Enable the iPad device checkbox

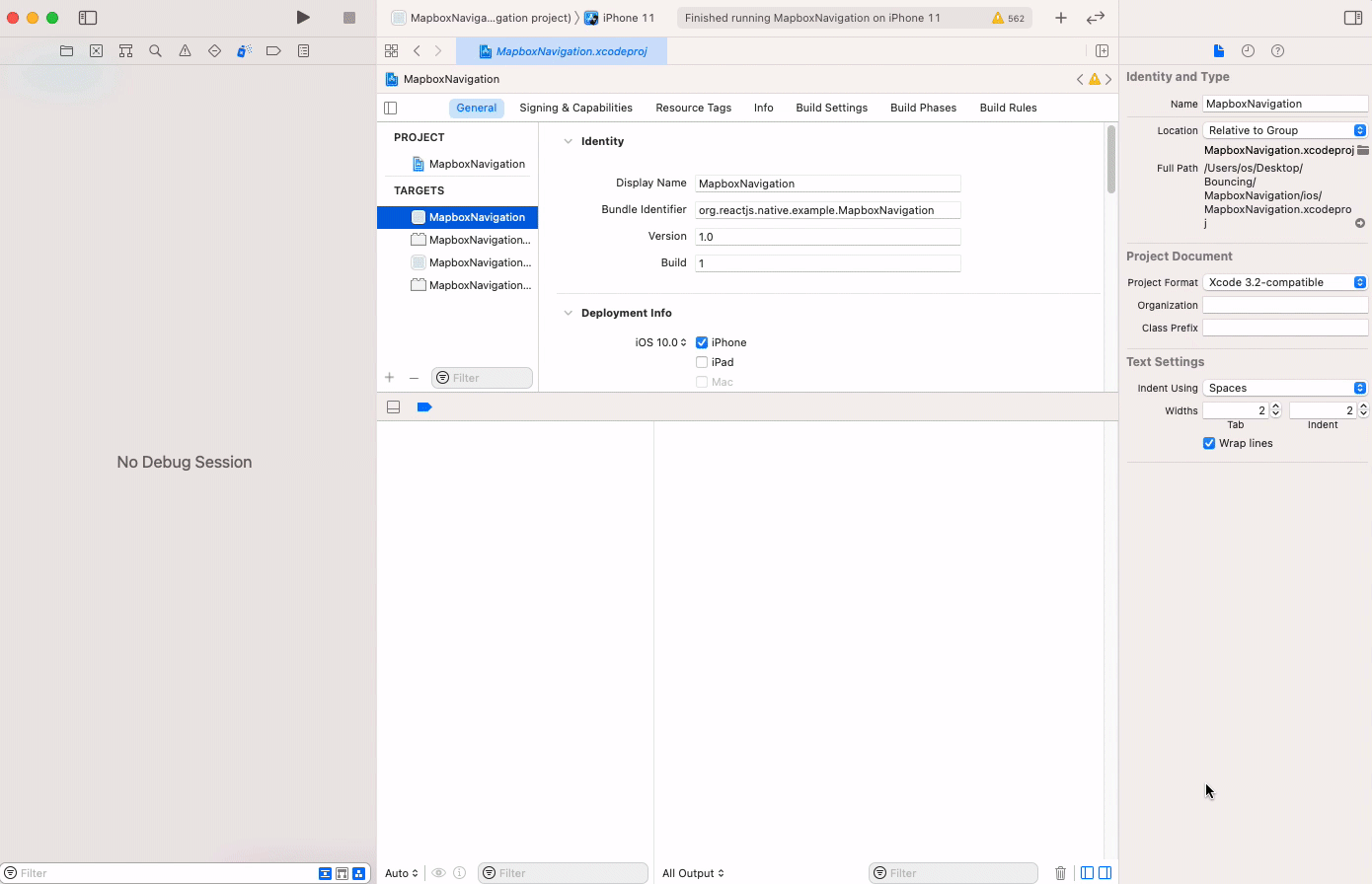702,362
